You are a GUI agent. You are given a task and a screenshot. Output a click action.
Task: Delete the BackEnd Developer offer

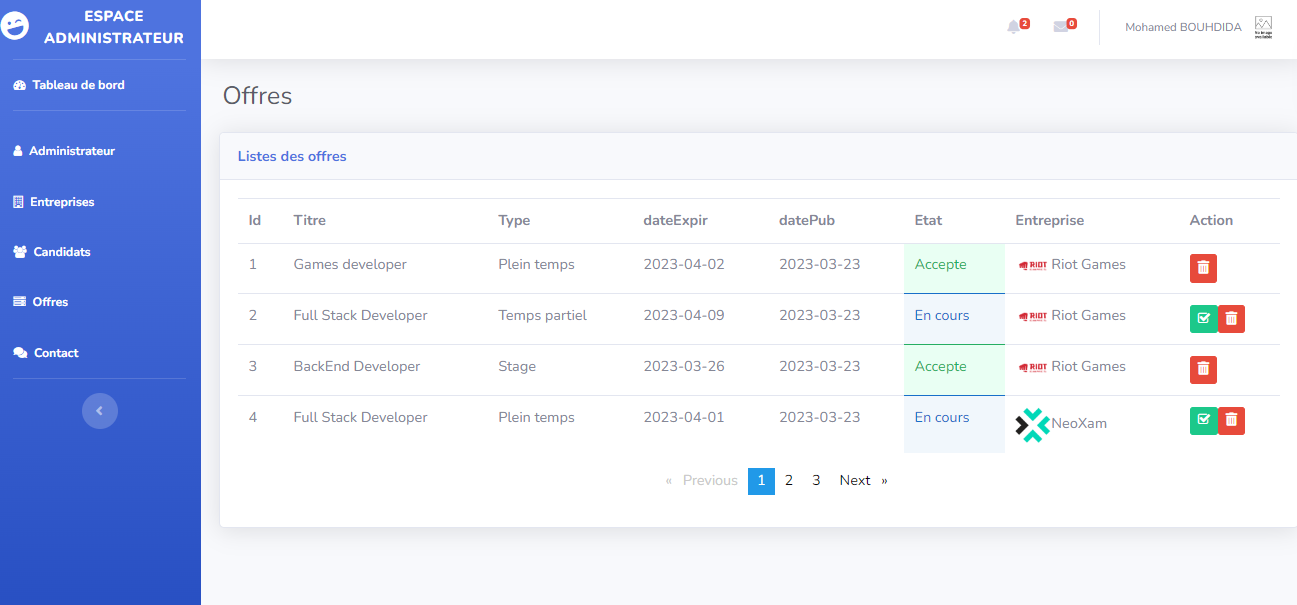coord(1203,370)
